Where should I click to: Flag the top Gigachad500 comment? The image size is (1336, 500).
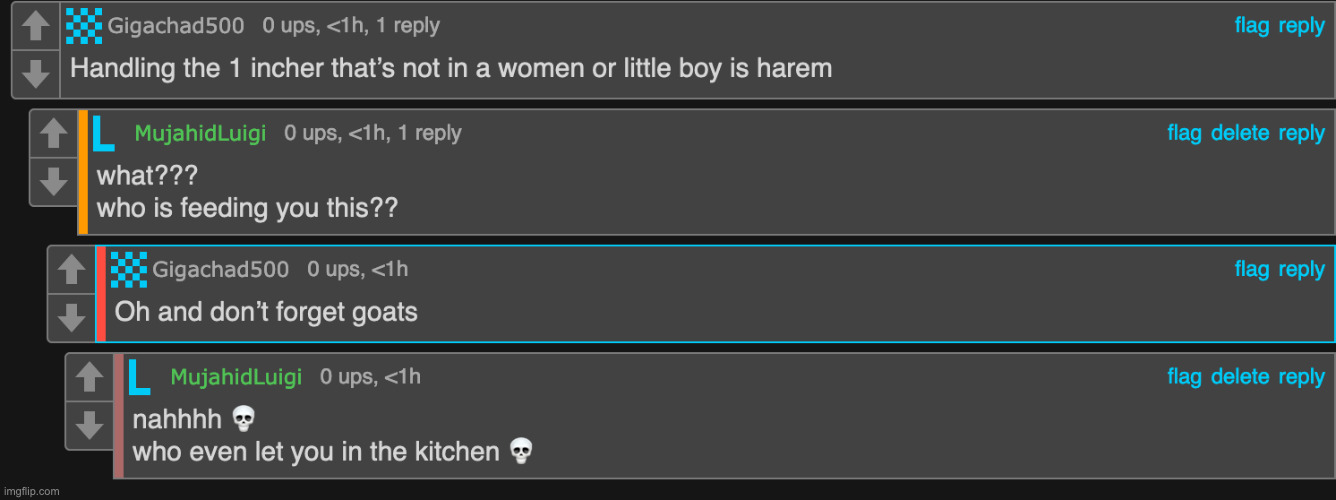point(1252,26)
